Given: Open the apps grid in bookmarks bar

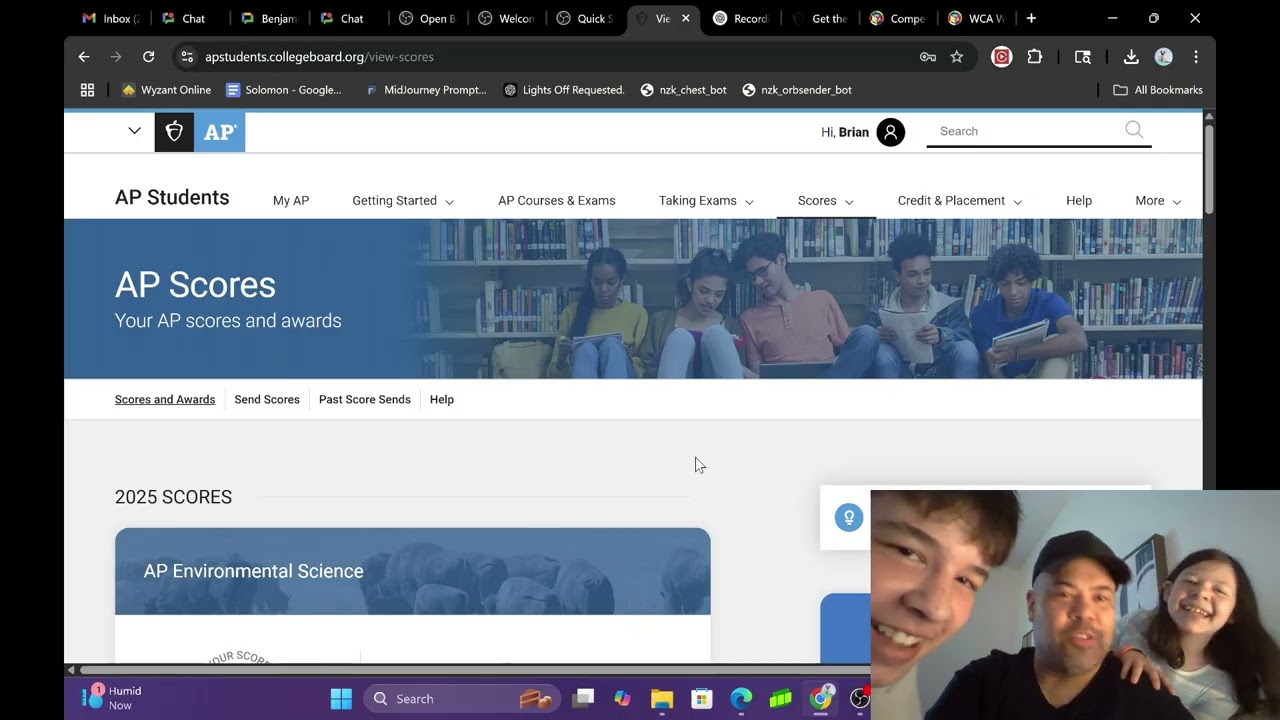Looking at the screenshot, I should [87, 90].
